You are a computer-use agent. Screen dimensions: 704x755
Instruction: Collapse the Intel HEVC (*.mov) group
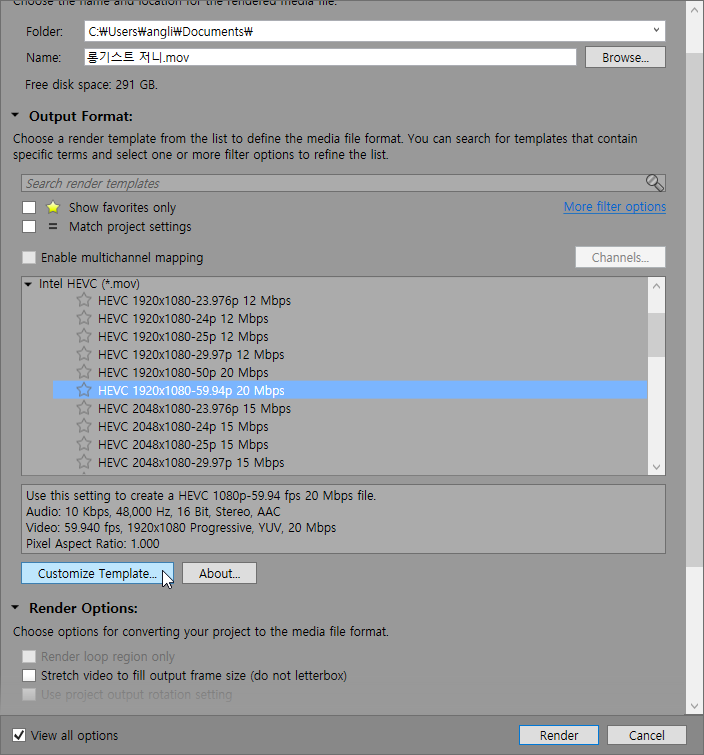point(28,284)
